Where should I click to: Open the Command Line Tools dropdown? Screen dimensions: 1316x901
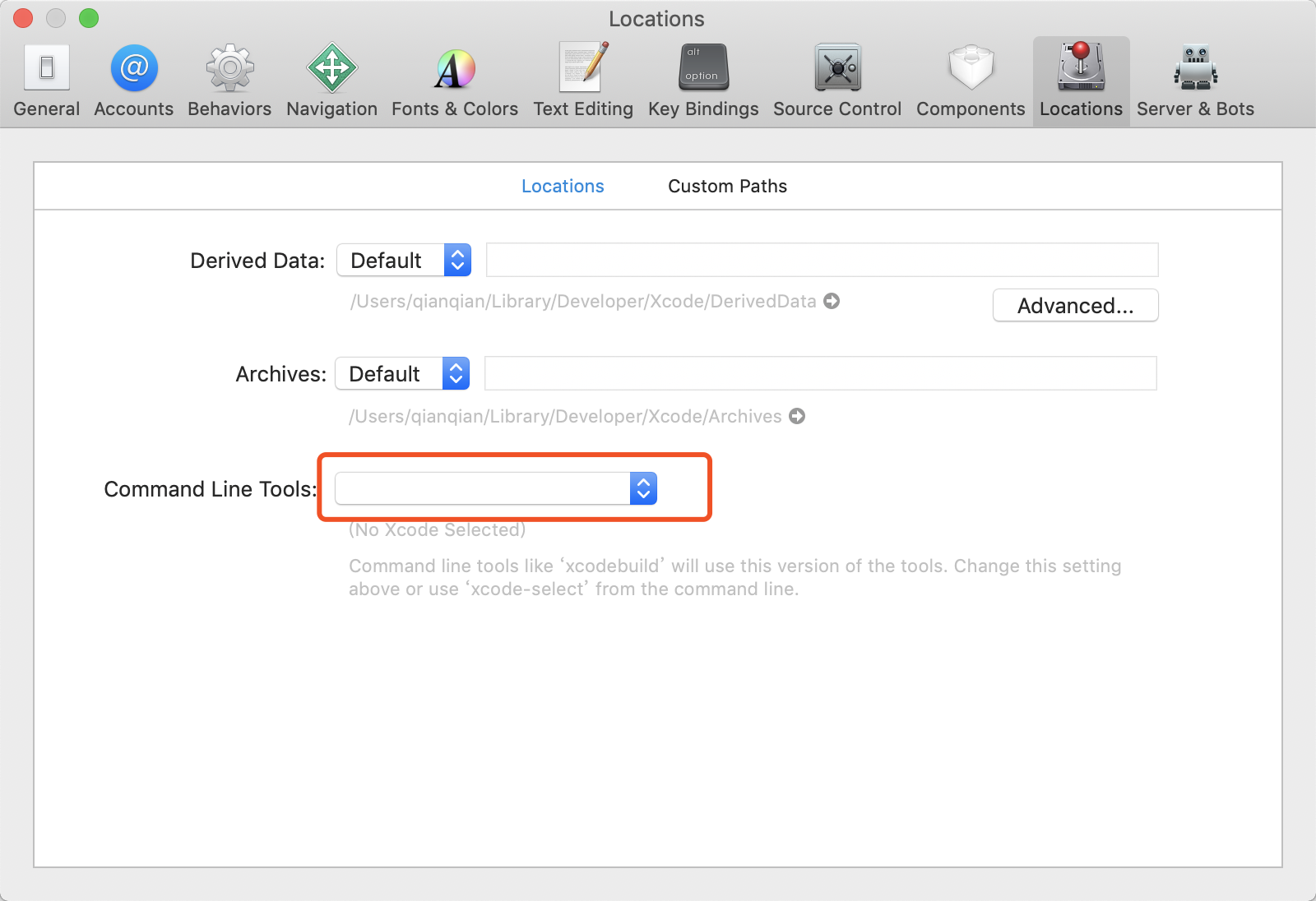point(495,489)
